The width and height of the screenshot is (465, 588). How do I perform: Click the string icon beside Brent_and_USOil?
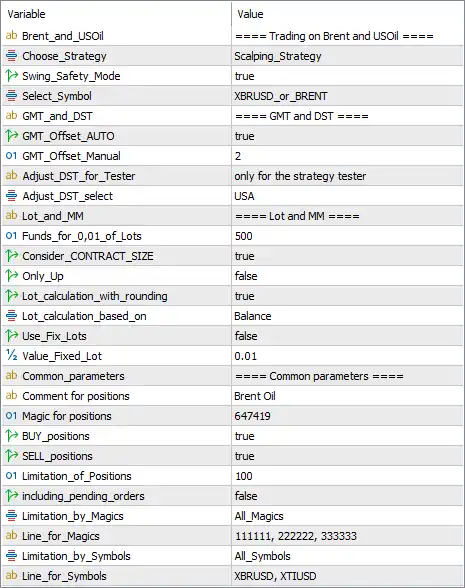[x=12, y=36]
